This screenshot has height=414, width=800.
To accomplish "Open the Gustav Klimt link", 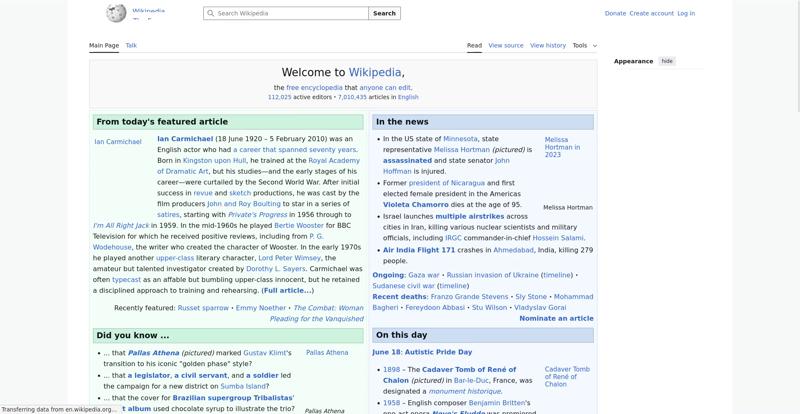I will (x=265, y=353).
